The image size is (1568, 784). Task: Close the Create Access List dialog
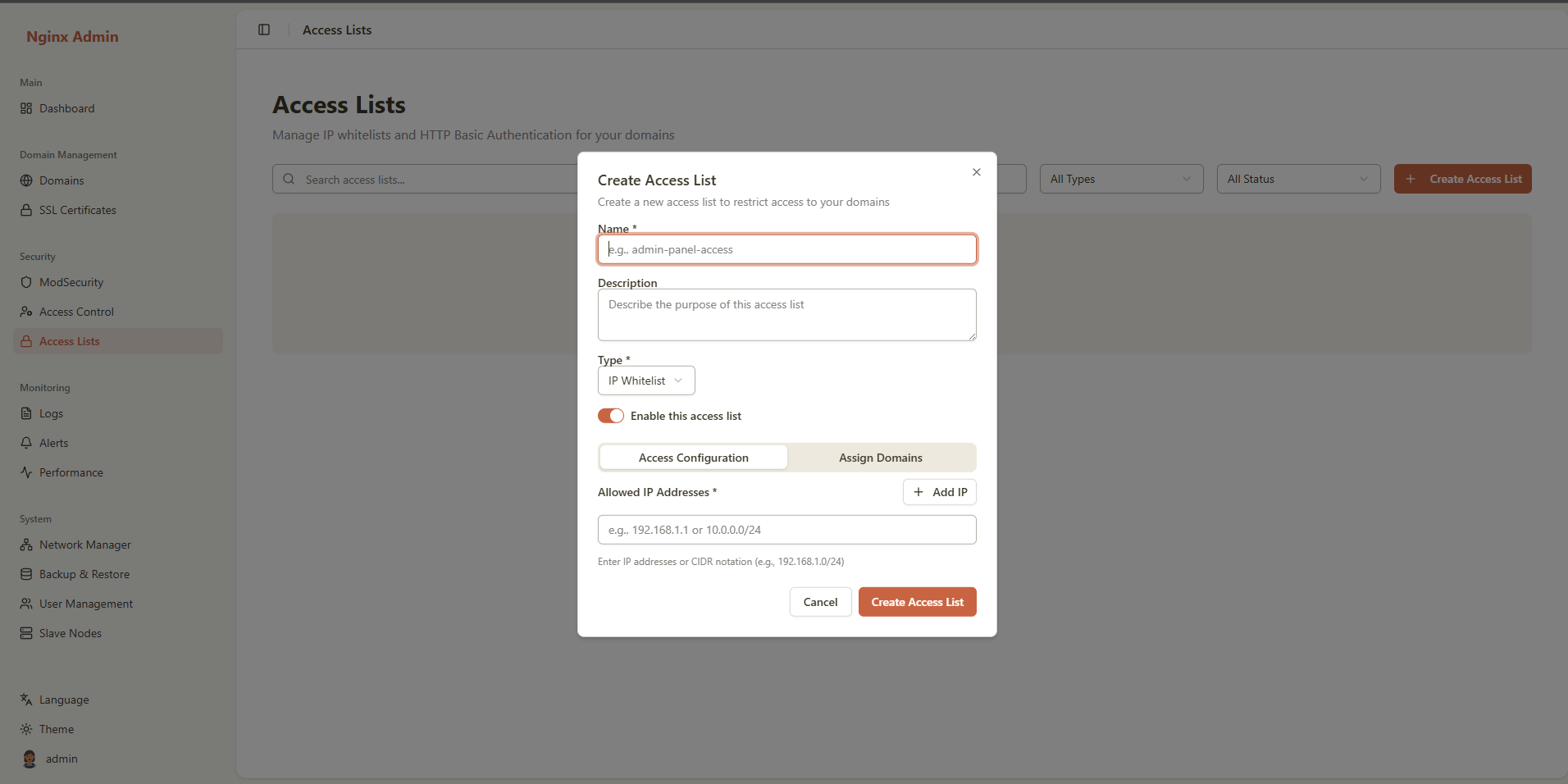976,172
